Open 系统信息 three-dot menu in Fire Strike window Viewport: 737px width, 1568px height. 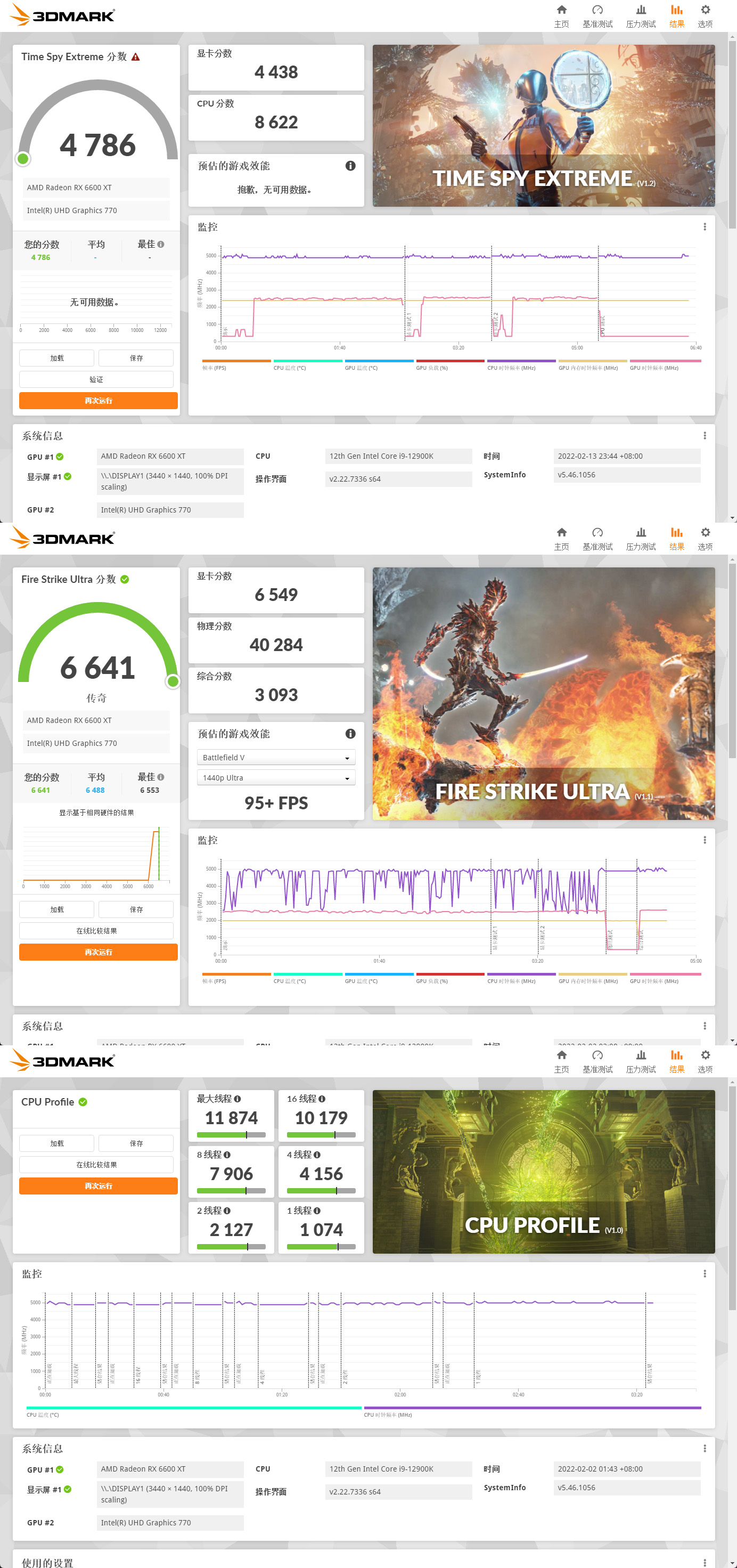(x=705, y=1026)
